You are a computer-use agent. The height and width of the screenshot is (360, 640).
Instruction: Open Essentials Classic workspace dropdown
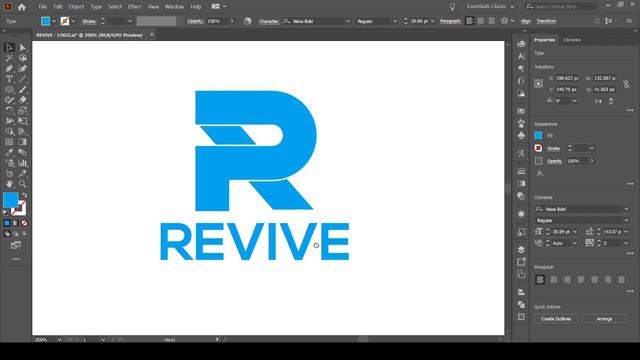pyautogui.click(x=491, y=7)
